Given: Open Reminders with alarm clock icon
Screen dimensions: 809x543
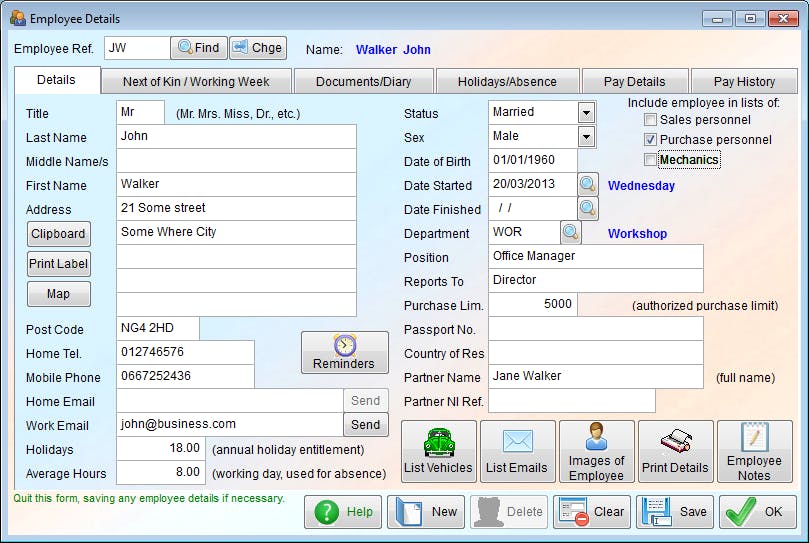Looking at the screenshot, I should click(x=345, y=353).
